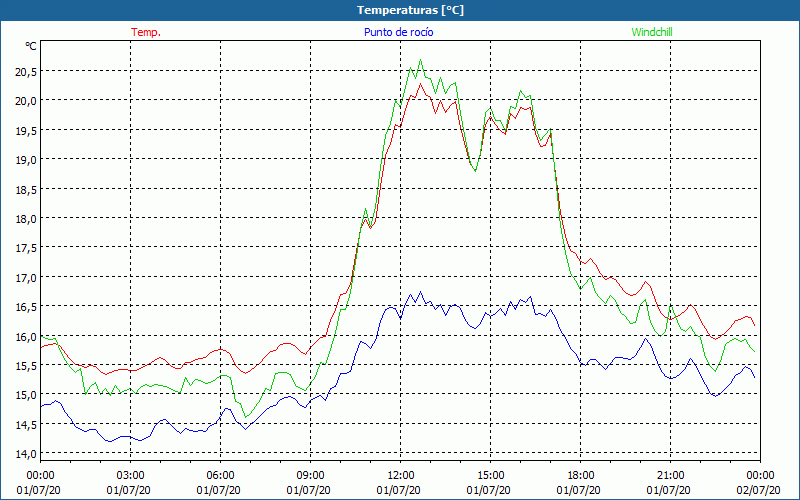Click the '09:00' time axis label
The height and width of the screenshot is (500, 800).
point(310,476)
